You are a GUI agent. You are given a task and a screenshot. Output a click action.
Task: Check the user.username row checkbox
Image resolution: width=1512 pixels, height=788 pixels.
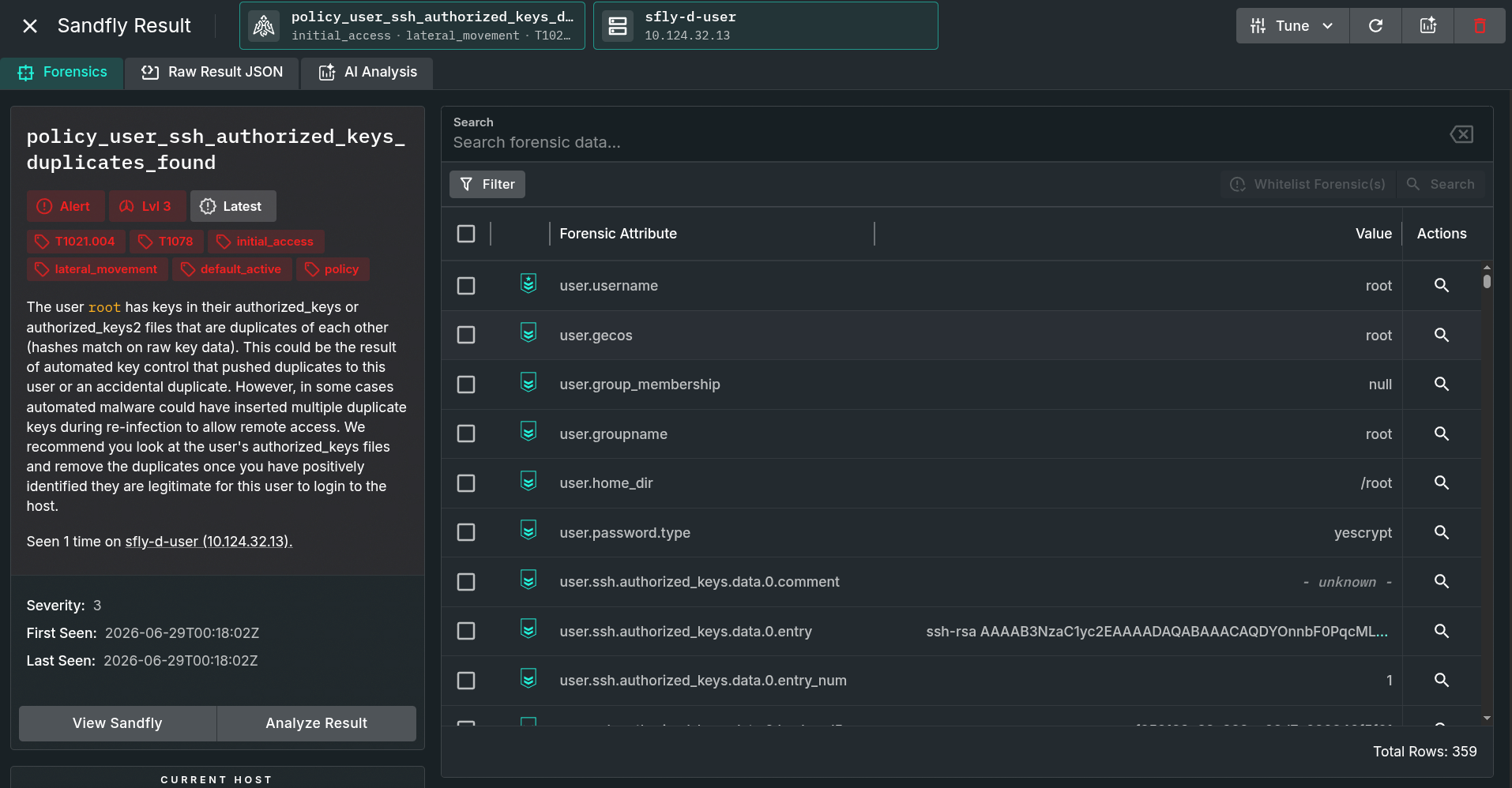[466, 286]
